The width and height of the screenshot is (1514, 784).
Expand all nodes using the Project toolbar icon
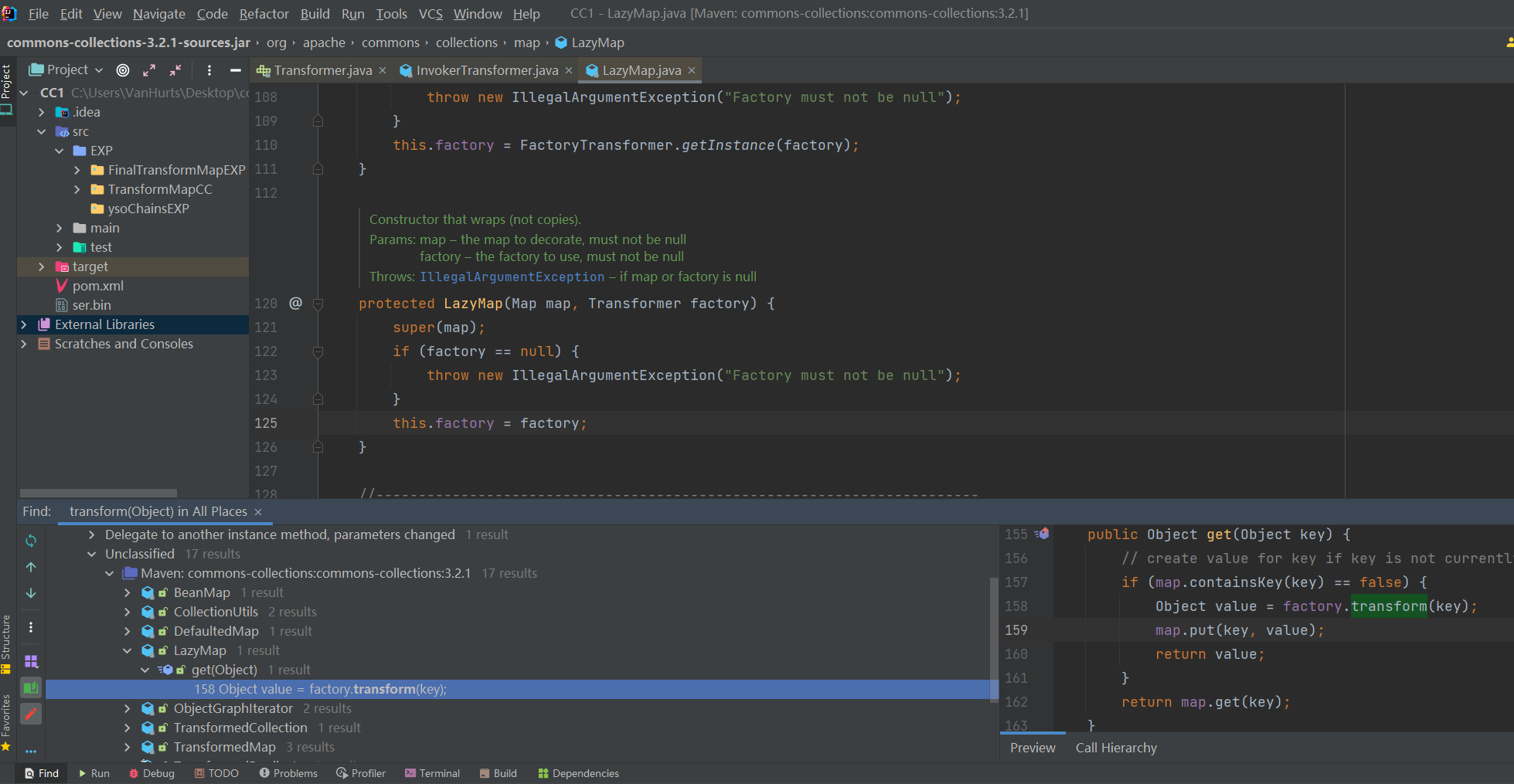pyautogui.click(x=149, y=70)
